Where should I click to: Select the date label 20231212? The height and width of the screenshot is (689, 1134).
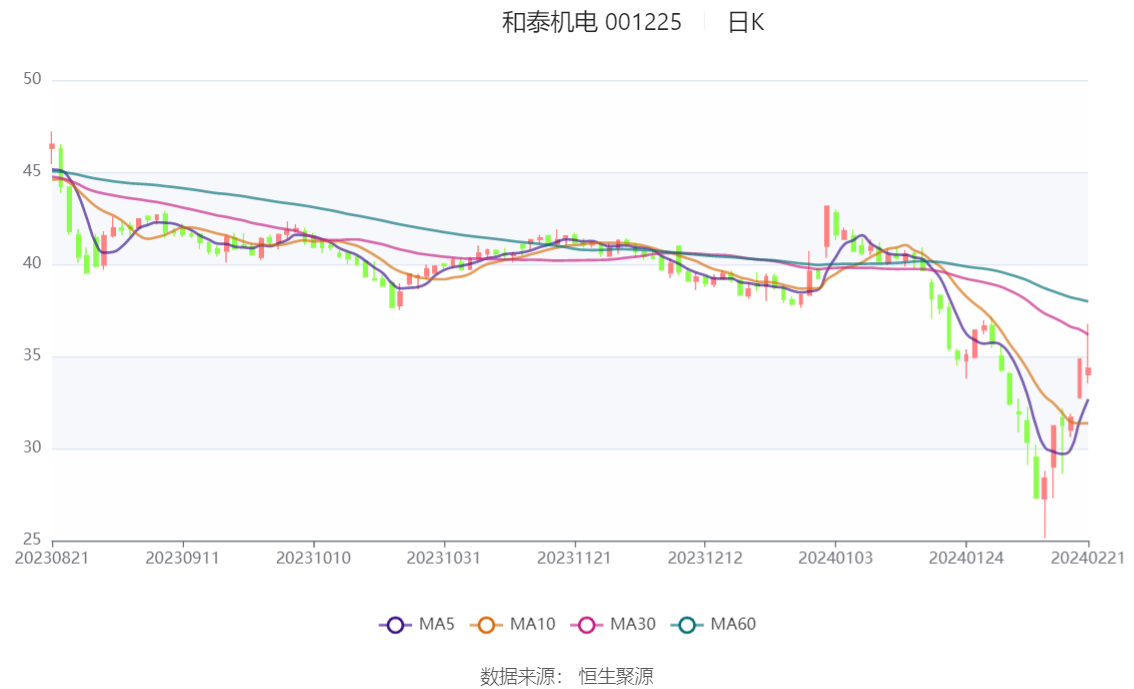click(x=704, y=558)
